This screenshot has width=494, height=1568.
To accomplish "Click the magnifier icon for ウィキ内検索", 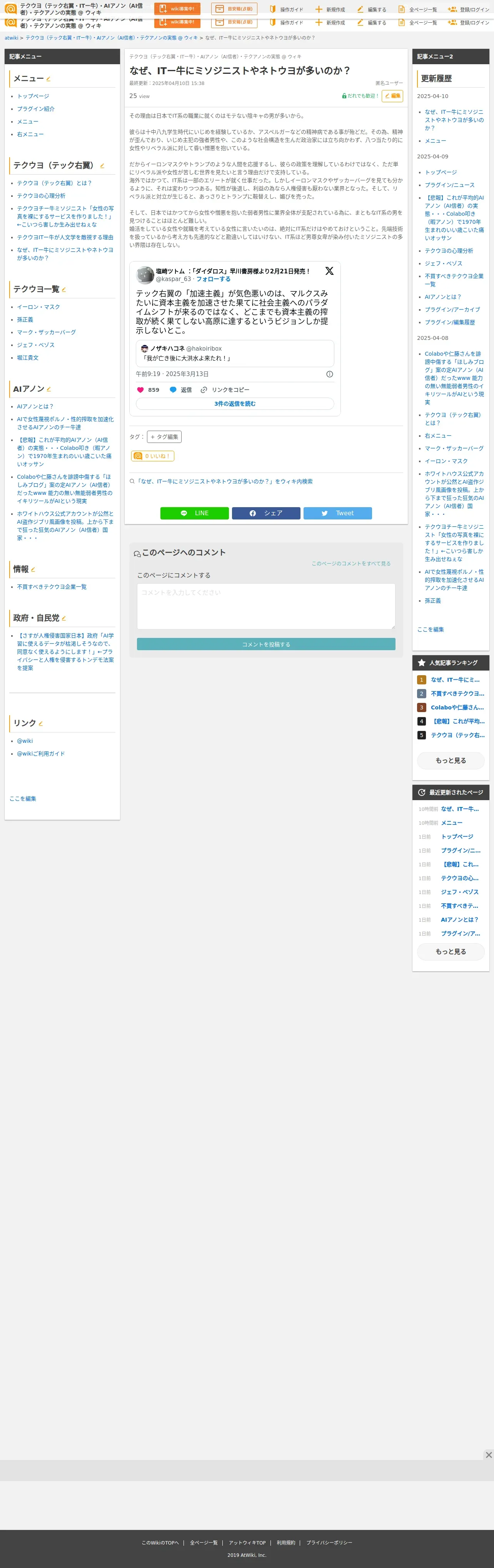I will click(x=132, y=481).
